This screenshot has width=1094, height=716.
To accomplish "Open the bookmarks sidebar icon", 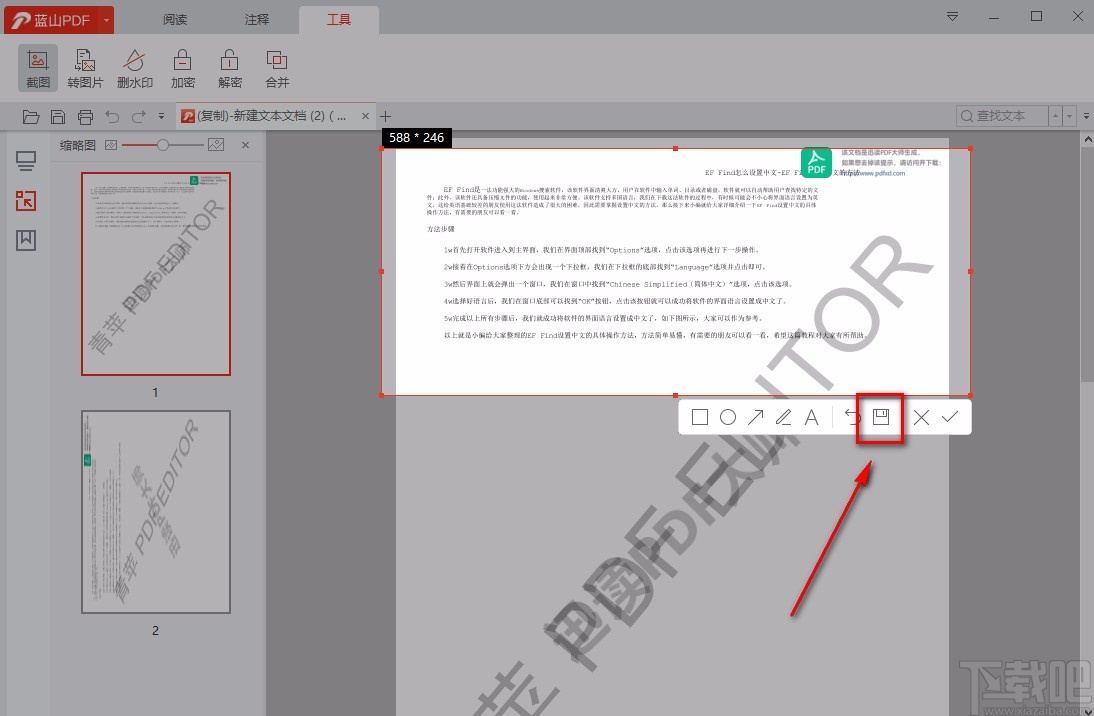I will tap(26, 240).
